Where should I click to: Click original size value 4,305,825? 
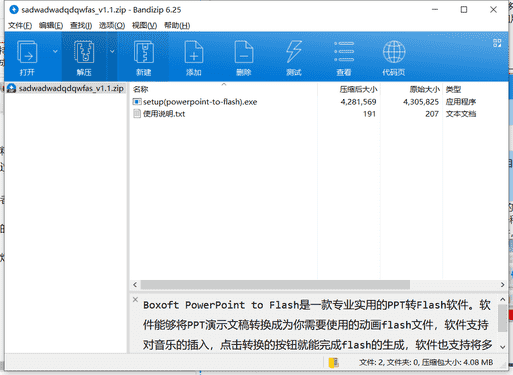(x=421, y=102)
